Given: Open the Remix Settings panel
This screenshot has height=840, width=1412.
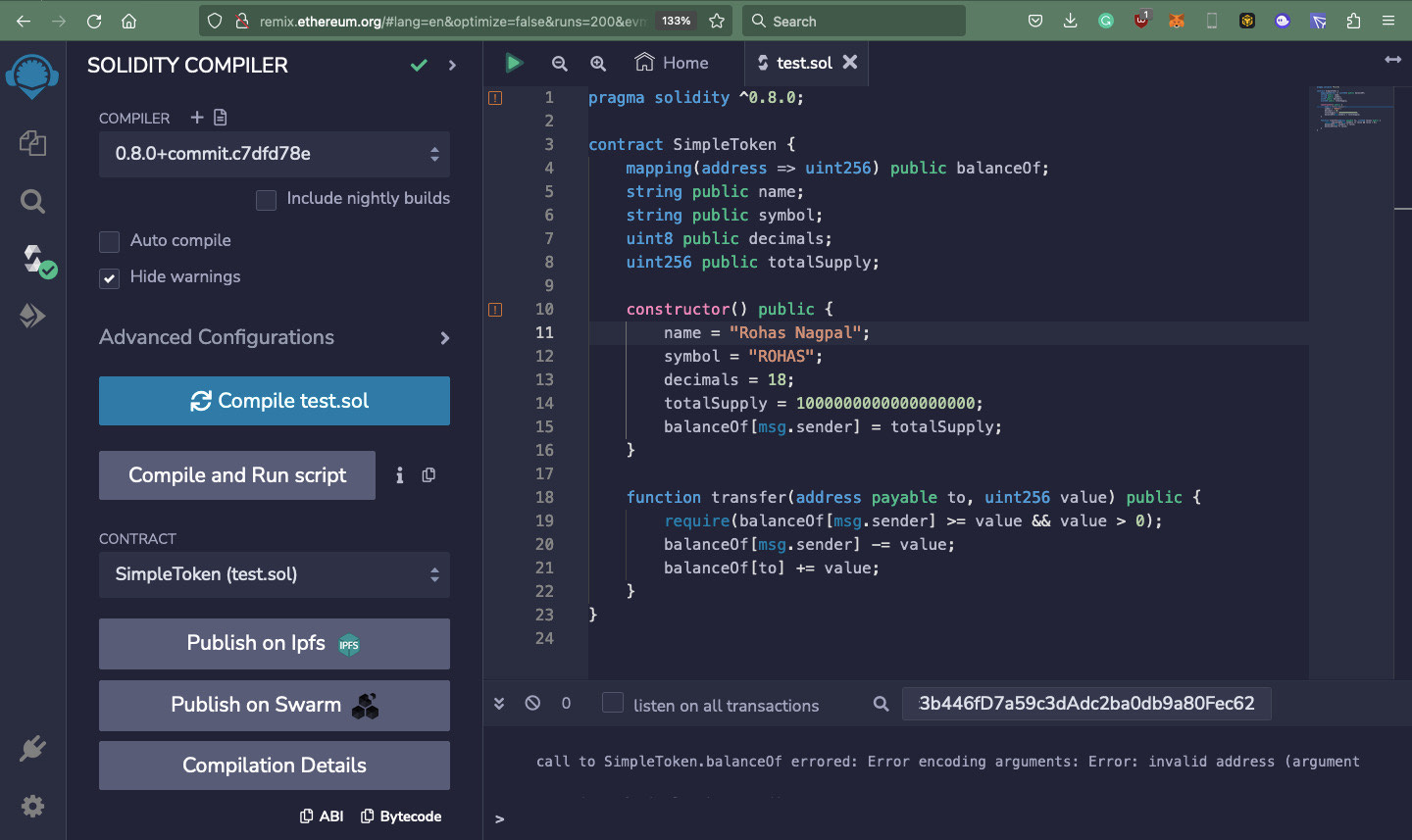Looking at the screenshot, I should [32, 806].
